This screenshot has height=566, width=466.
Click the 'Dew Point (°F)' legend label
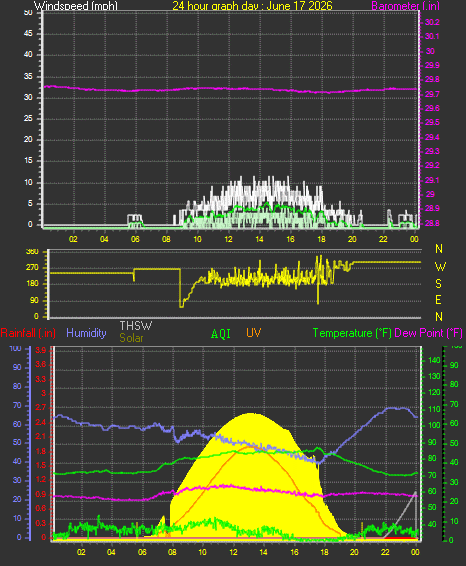(x=428, y=333)
